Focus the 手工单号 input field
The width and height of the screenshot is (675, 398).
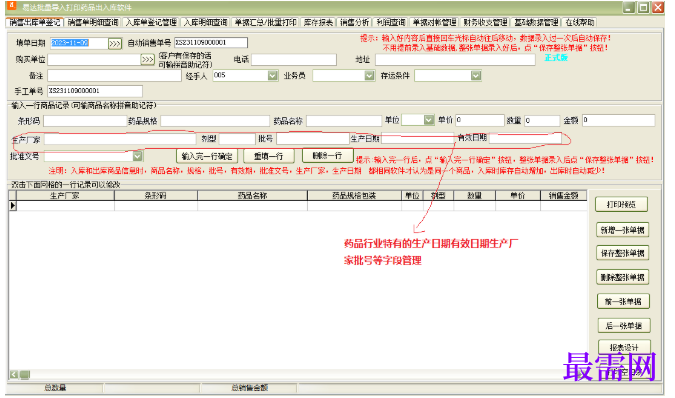tap(95, 91)
